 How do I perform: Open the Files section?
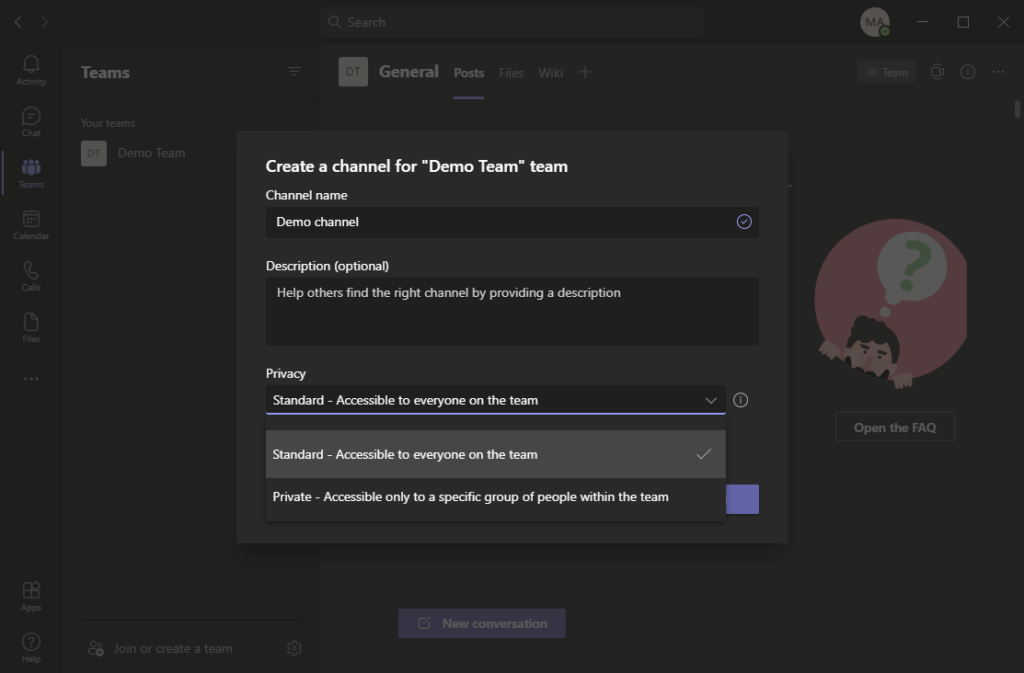(x=31, y=328)
